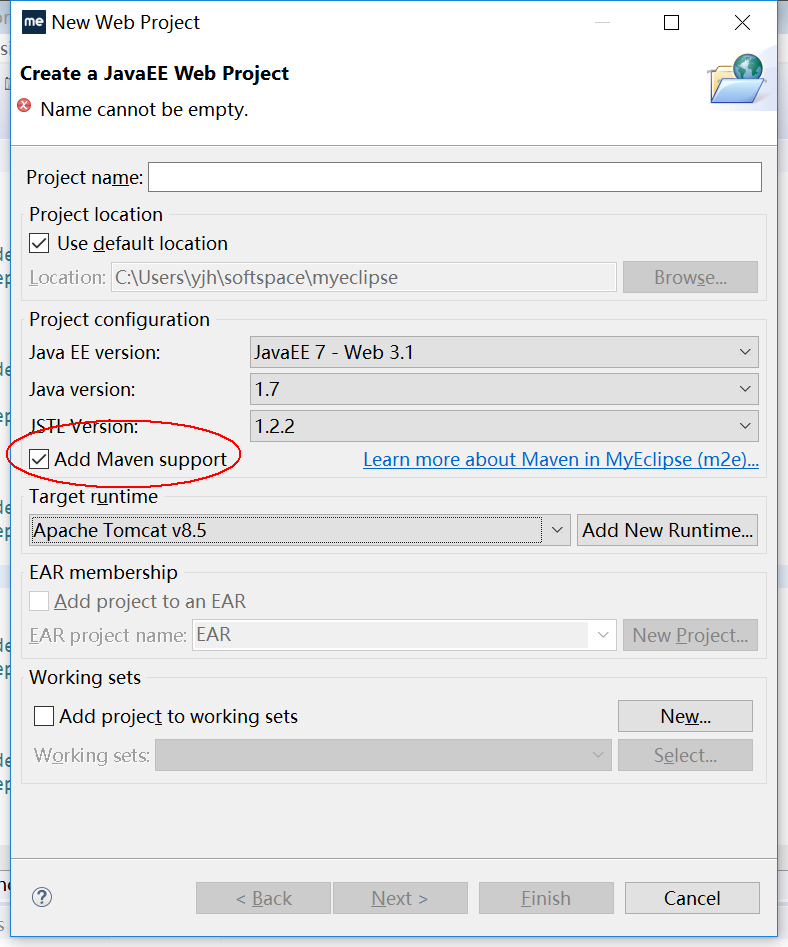Click the < Back button
The image size is (788, 947).
(263, 898)
